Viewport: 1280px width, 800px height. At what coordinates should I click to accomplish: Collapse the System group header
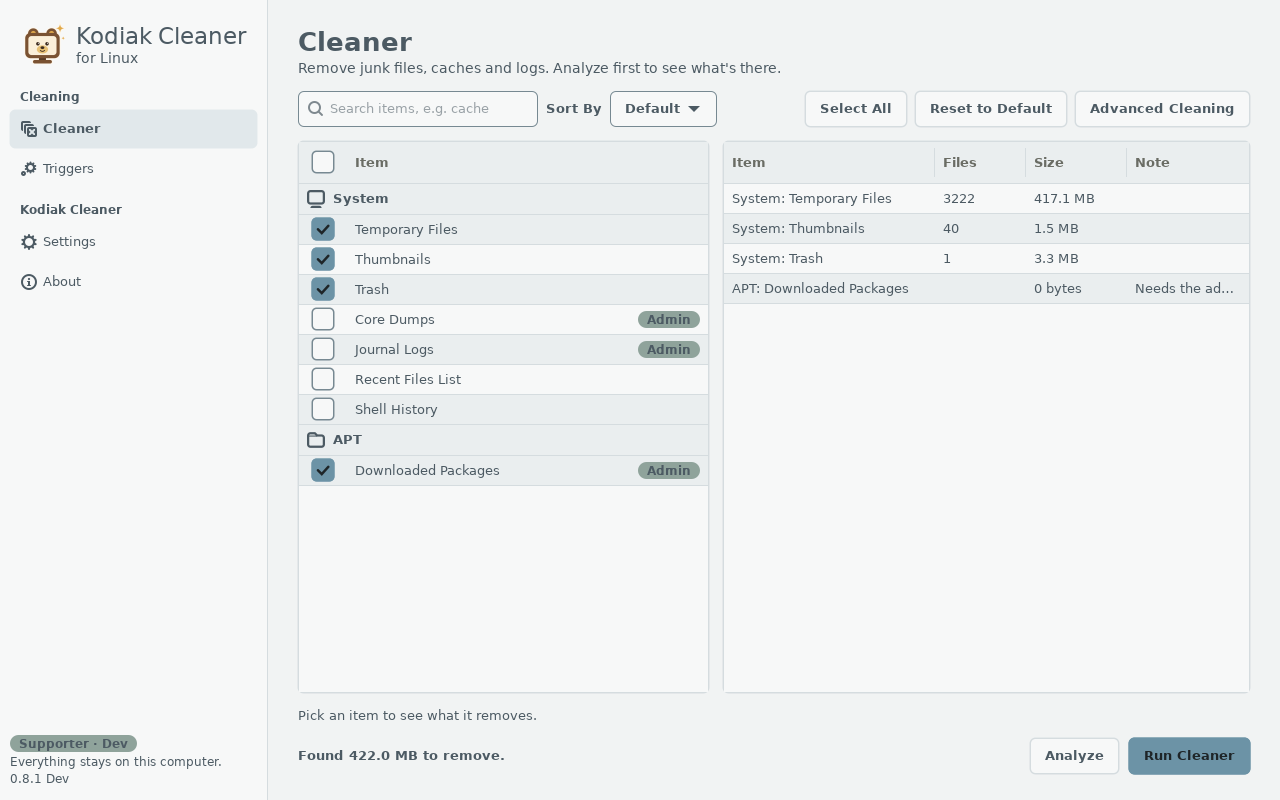click(x=503, y=199)
